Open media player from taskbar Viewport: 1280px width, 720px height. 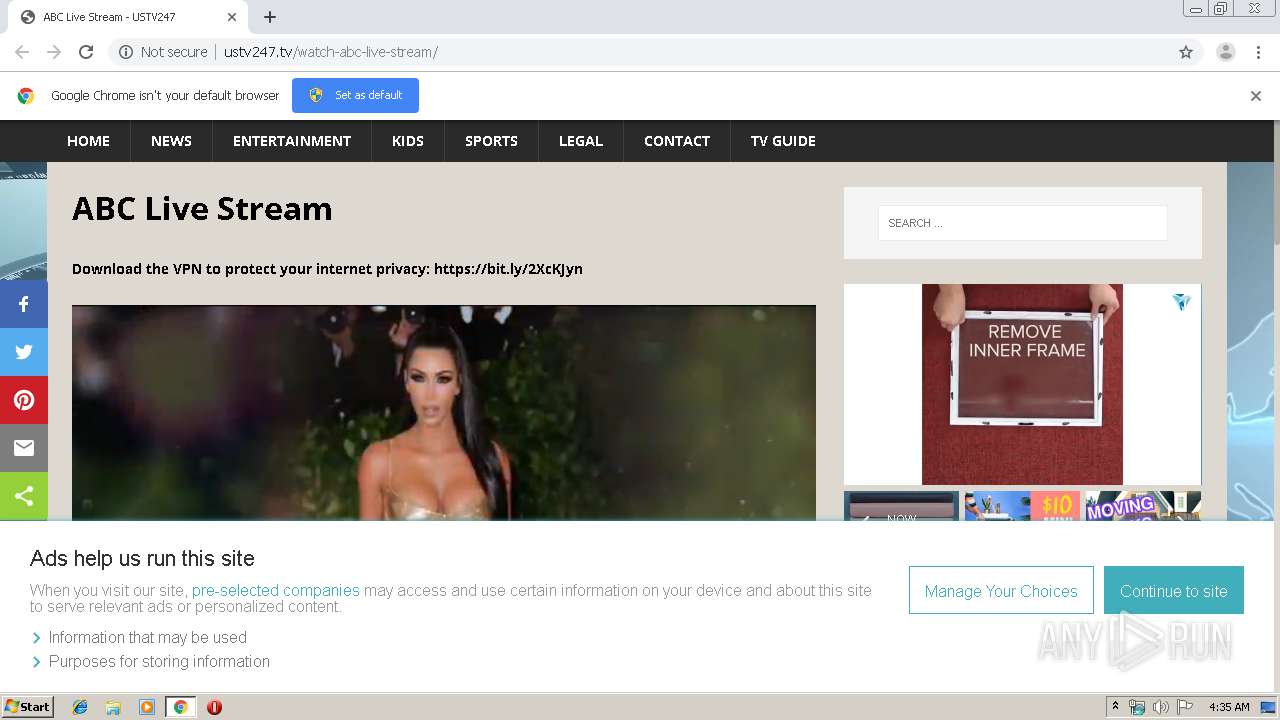click(x=147, y=707)
